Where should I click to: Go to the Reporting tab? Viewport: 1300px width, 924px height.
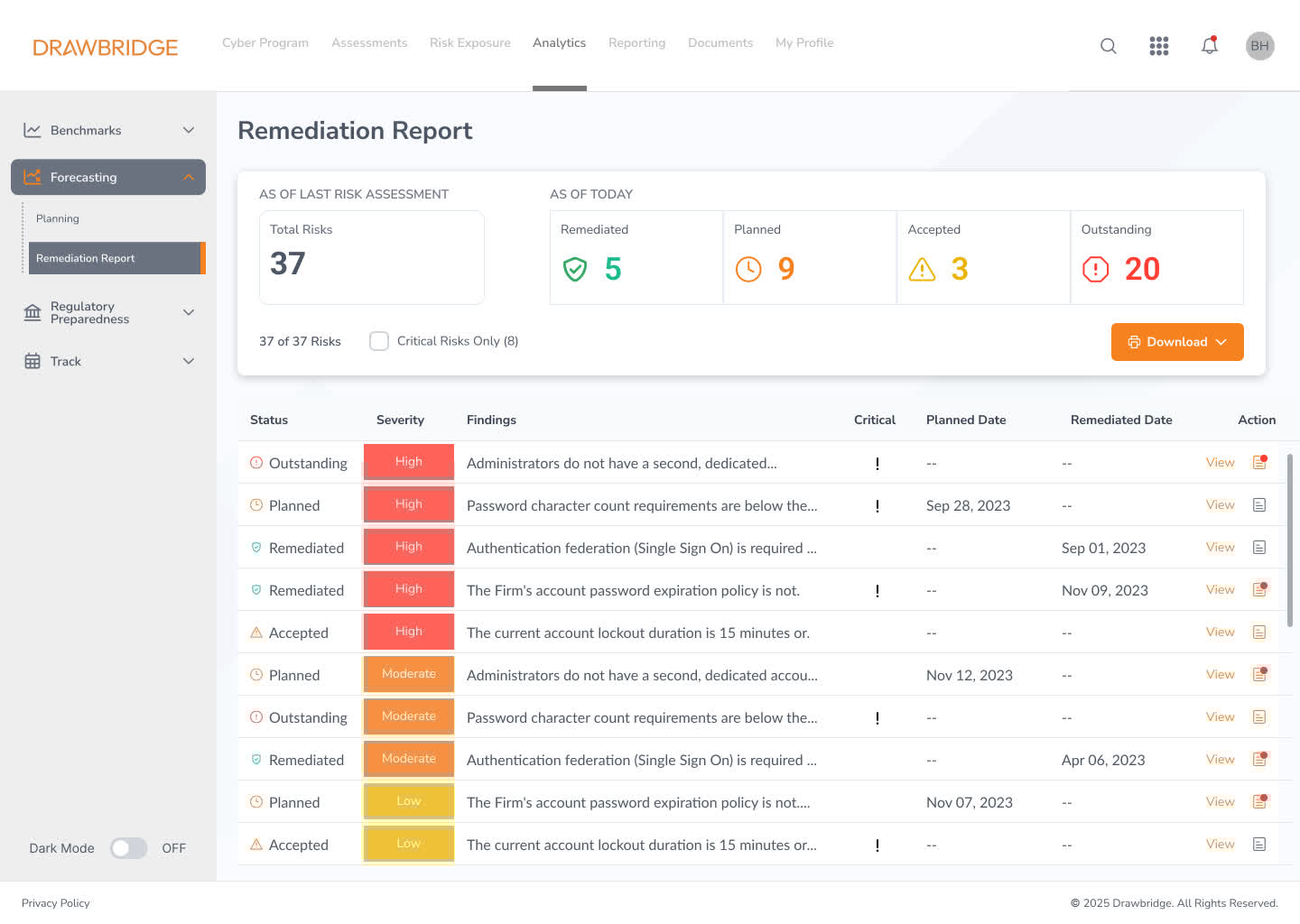click(636, 42)
